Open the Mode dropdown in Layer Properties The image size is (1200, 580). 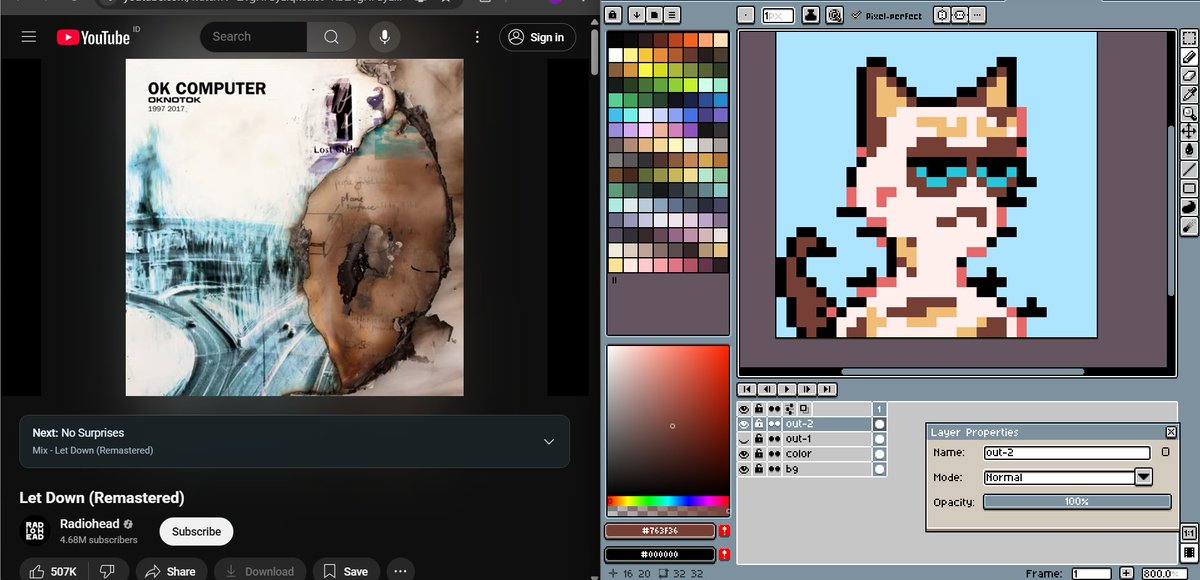(1144, 477)
